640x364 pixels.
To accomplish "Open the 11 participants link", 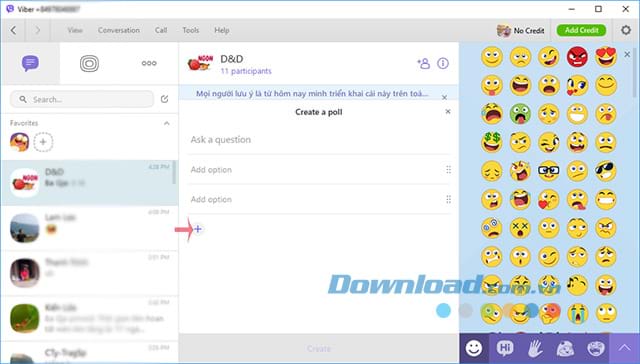I will point(246,71).
